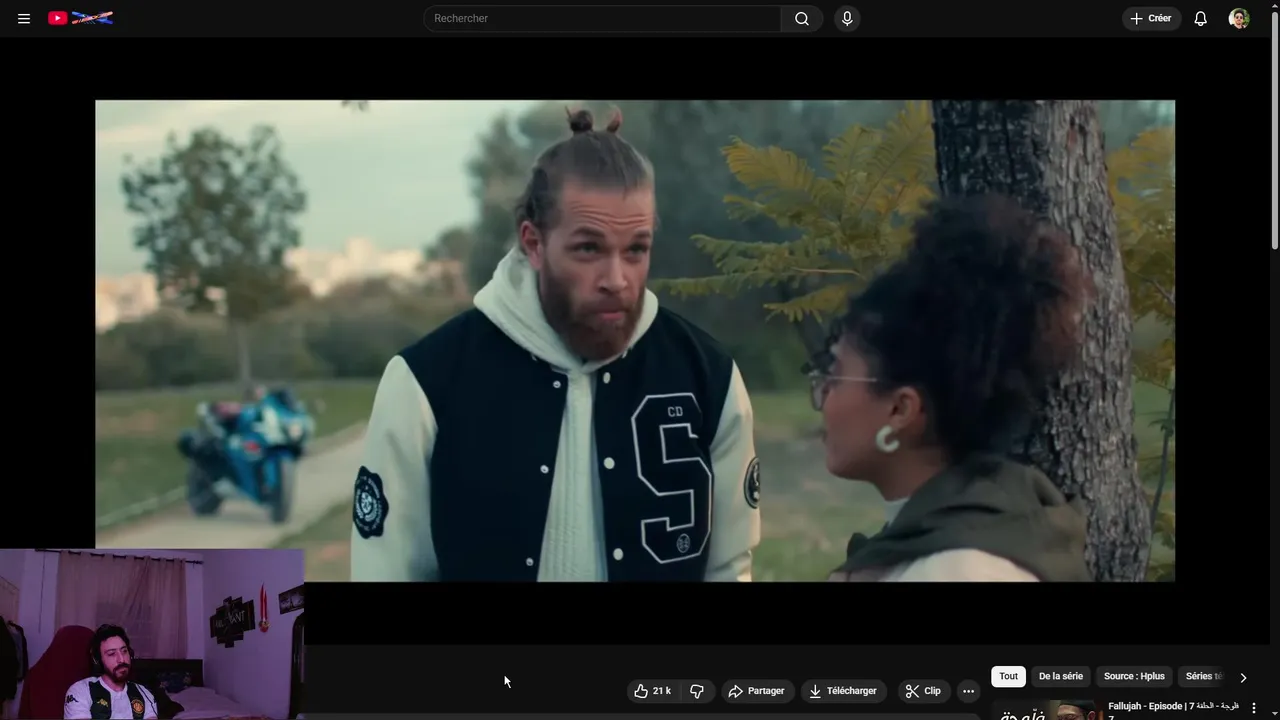Open the Partager share dialog
This screenshot has width=1280, height=720.
tap(756, 691)
